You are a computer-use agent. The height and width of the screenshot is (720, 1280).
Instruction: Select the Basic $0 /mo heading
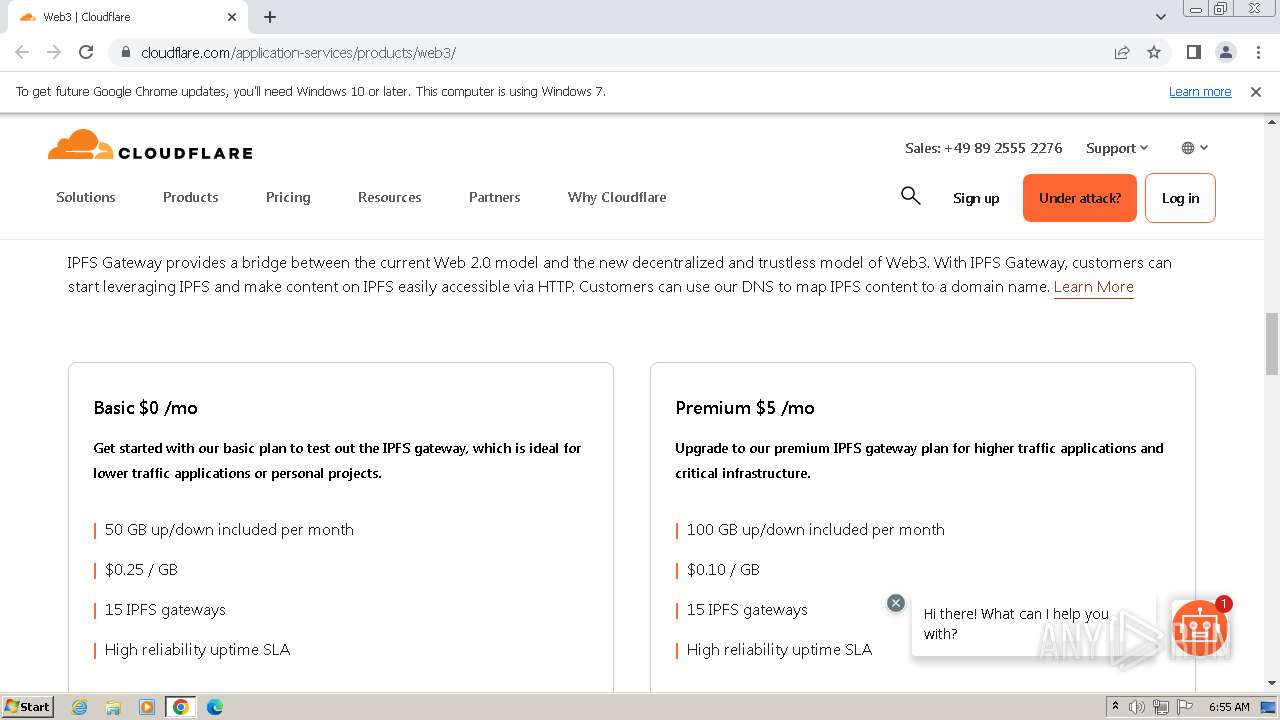146,408
